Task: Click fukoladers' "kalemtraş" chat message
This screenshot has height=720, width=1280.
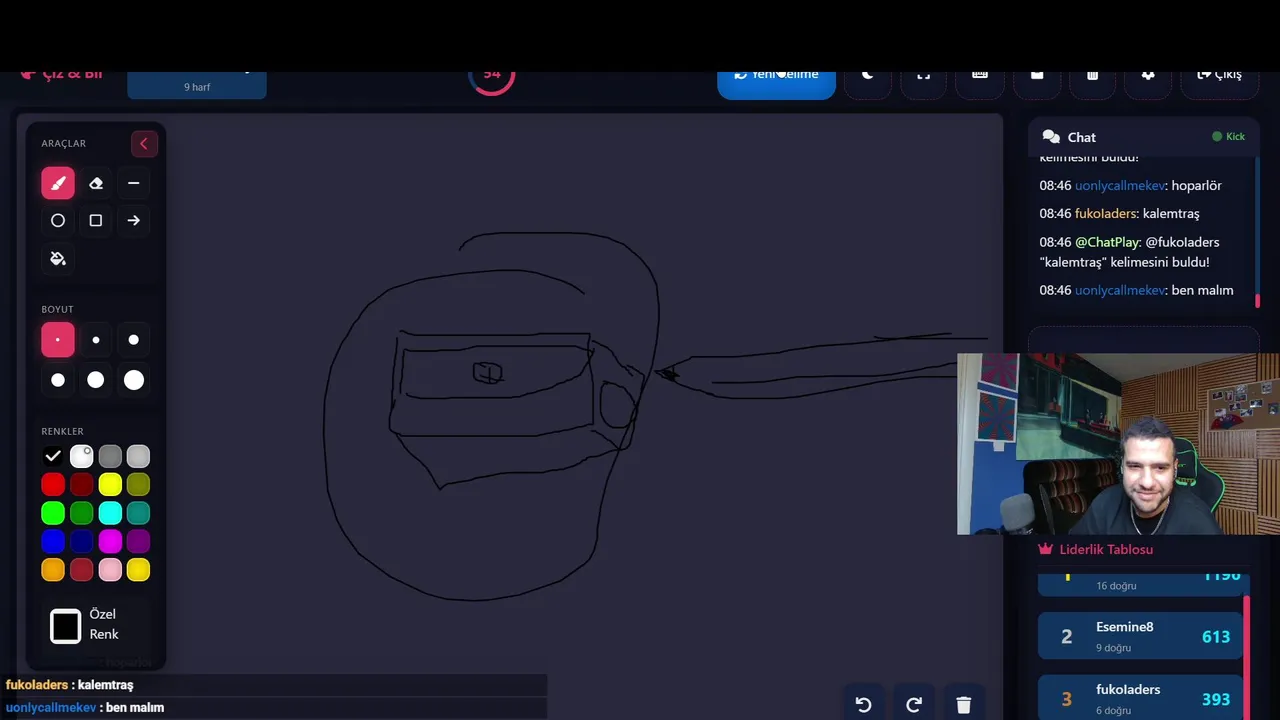Action: click(1119, 213)
